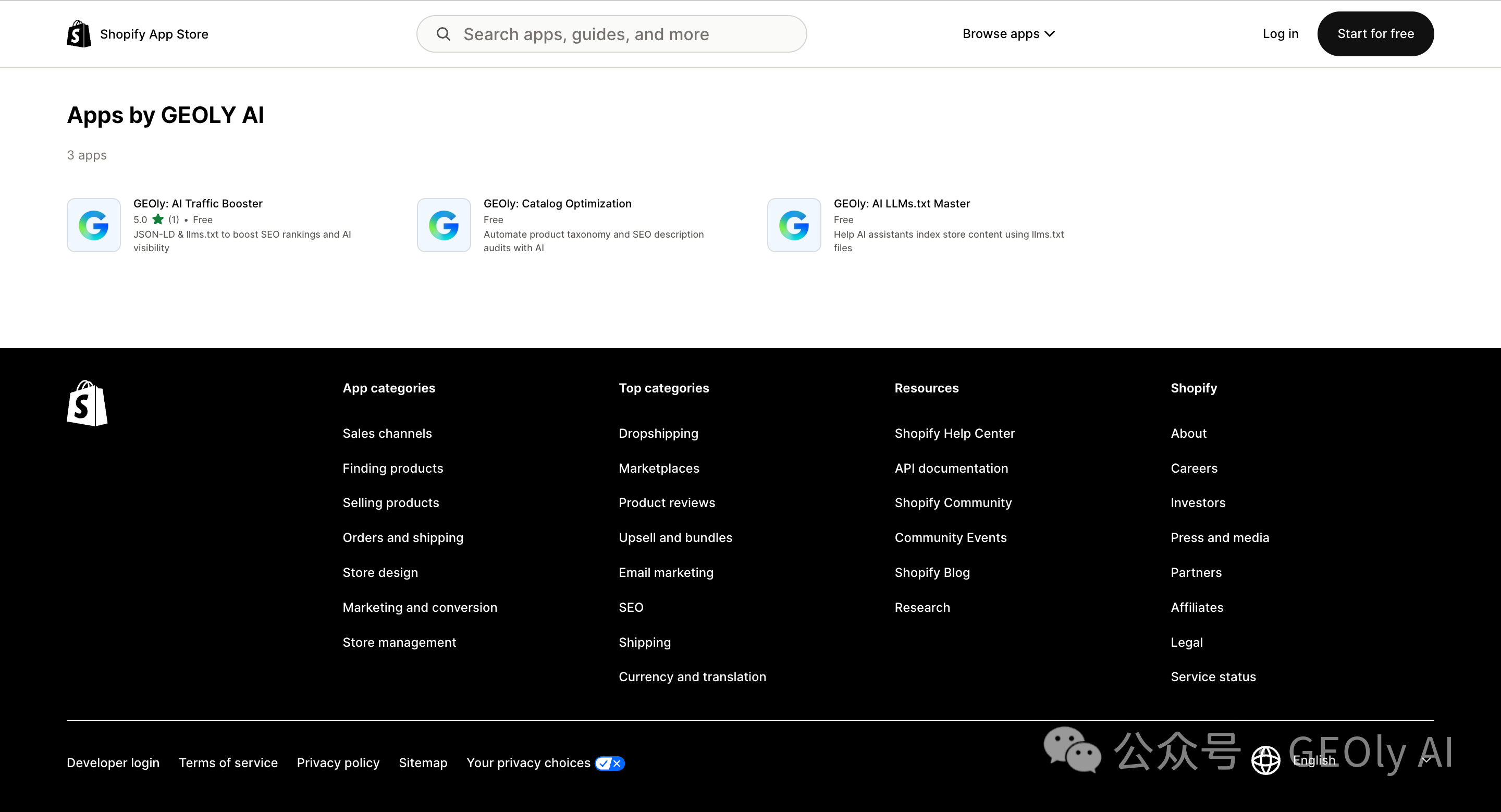Open Selling products category
Image resolution: width=1501 pixels, height=812 pixels.
point(391,503)
